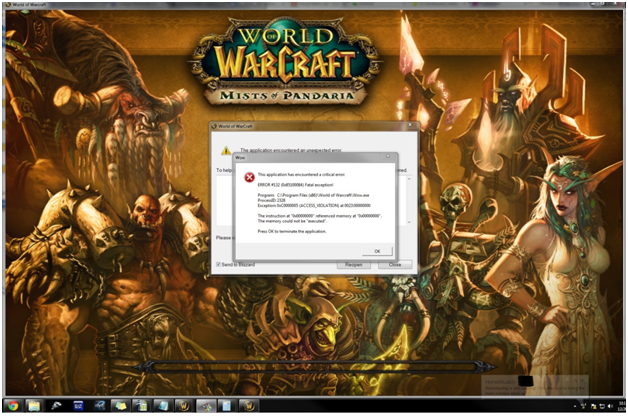This screenshot has width=628, height=416.
Task: Show hidden system tray icons arrow
Action: [x=575, y=406]
